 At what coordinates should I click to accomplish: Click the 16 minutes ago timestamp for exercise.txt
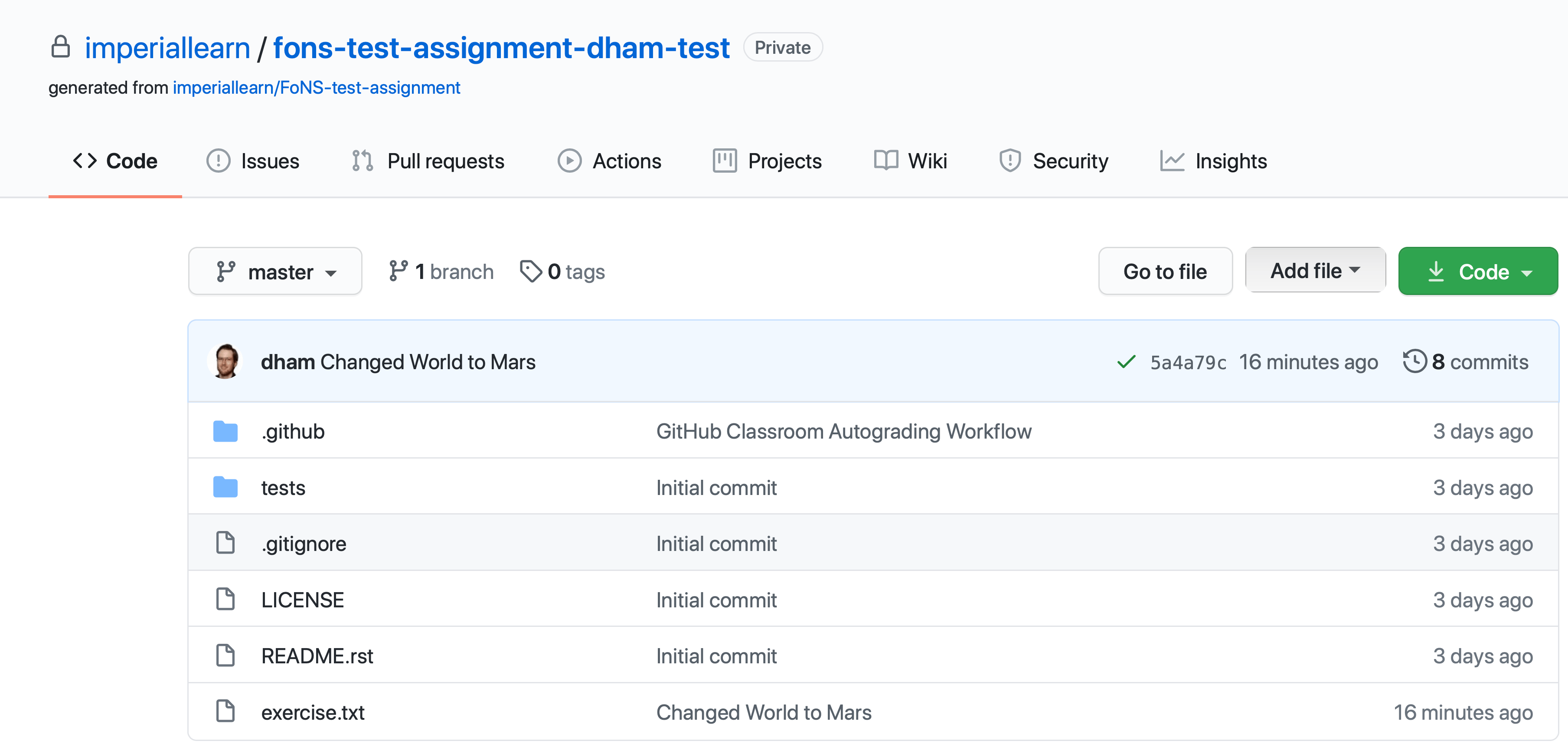(1463, 712)
